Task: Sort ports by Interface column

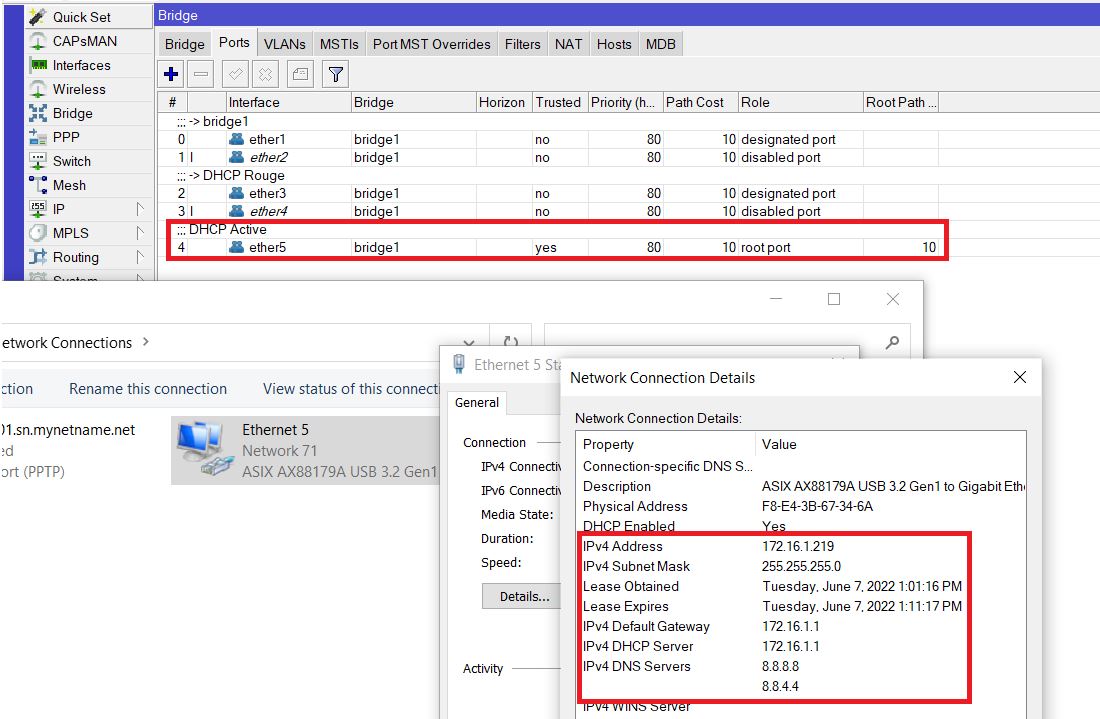Action: pos(288,102)
